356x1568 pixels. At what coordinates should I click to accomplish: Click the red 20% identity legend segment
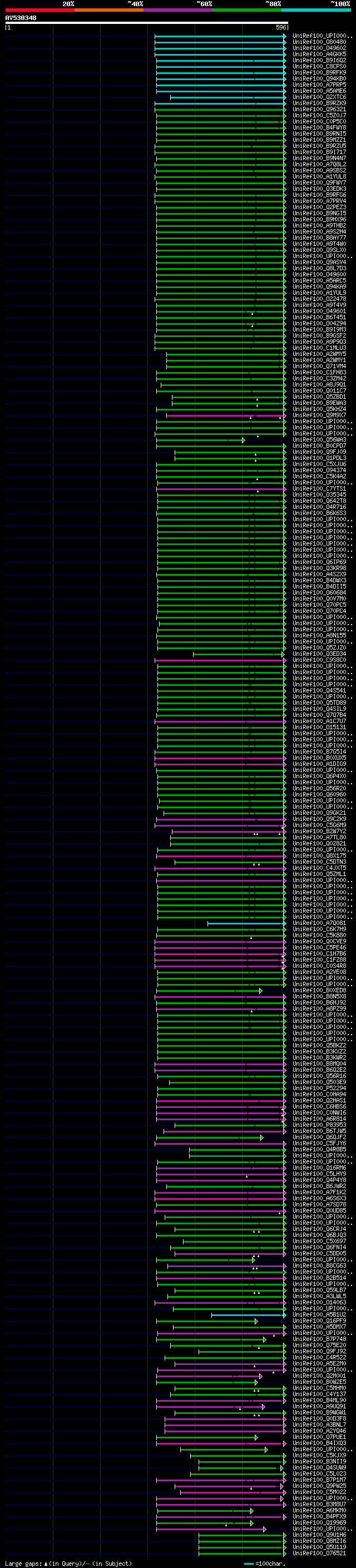pyautogui.click(x=39, y=10)
